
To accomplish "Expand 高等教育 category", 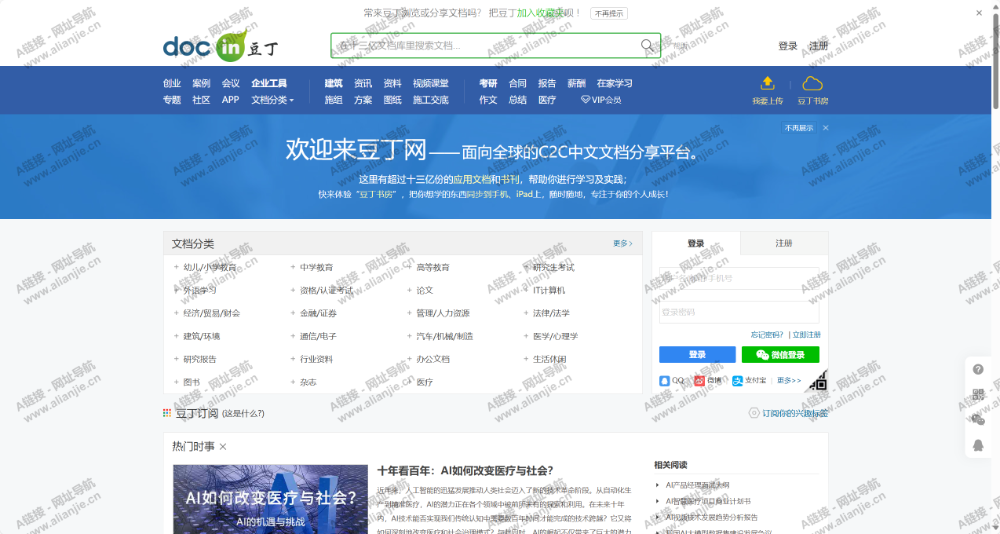I will point(433,267).
